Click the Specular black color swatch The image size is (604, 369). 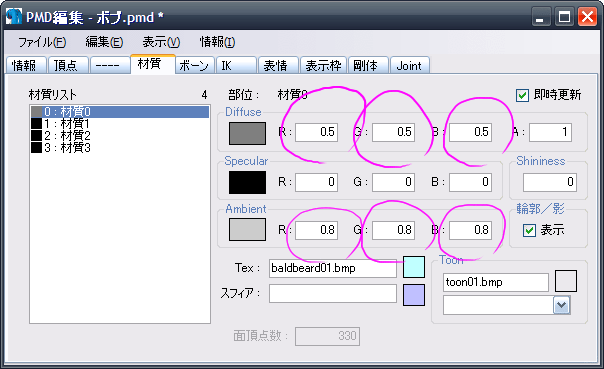(247, 182)
